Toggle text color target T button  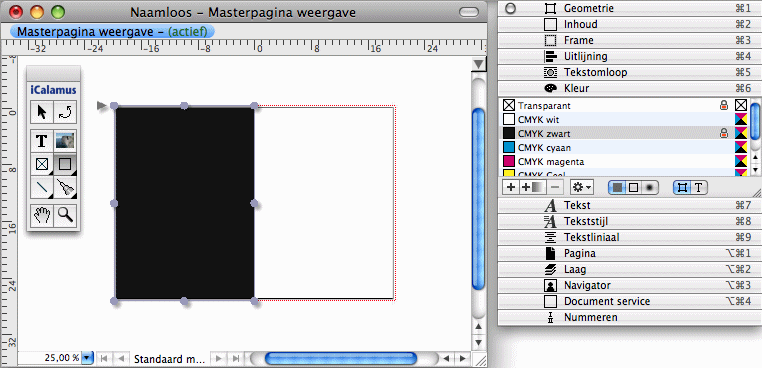(699, 187)
